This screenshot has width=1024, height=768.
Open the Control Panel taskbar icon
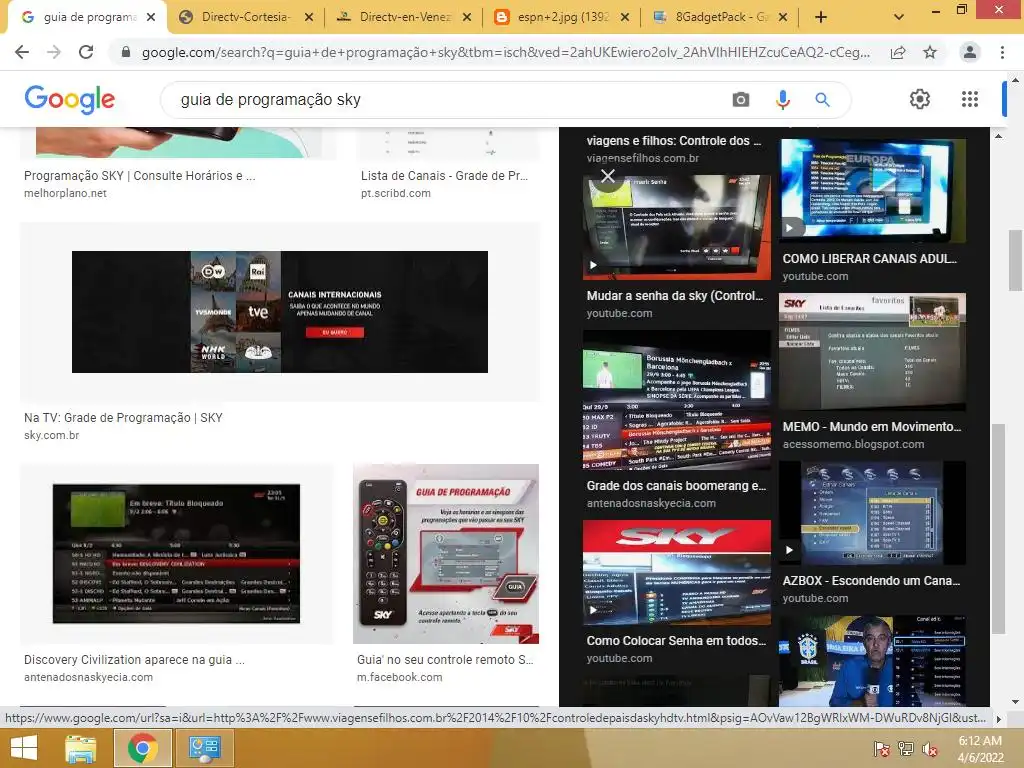pos(204,748)
